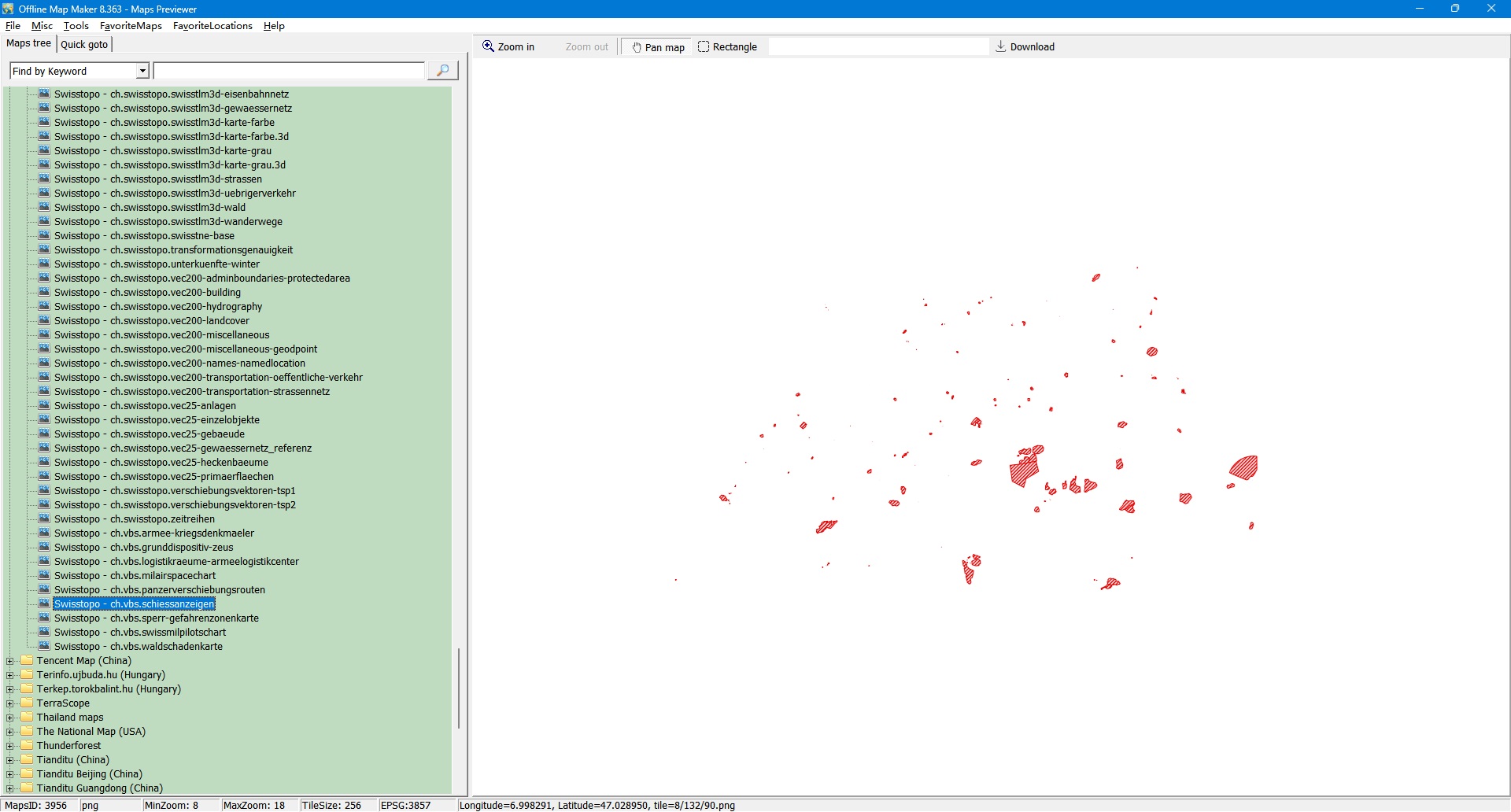Click map icon beside ch.swisstopo.zeitreihen
1511x812 pixels.
coord(45,519)
